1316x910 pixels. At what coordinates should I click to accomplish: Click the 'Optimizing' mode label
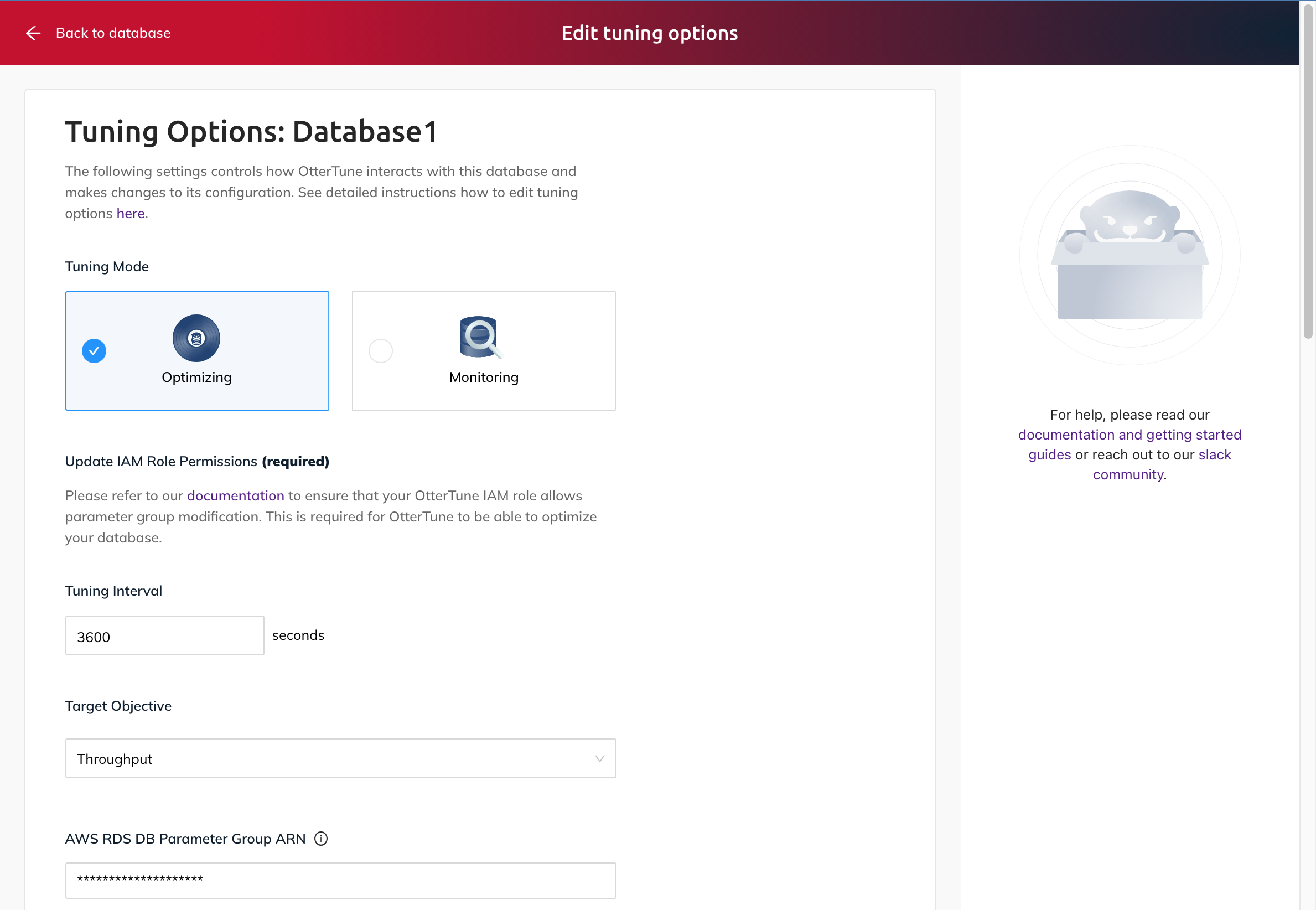pyautogui.click(x=196, y=378)
